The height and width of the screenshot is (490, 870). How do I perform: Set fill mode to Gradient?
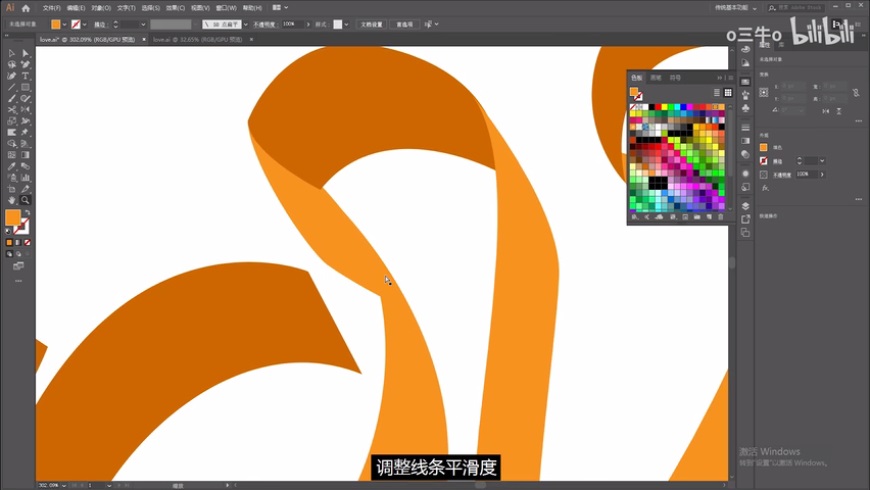pyautogui.click(x=18, y=243)
